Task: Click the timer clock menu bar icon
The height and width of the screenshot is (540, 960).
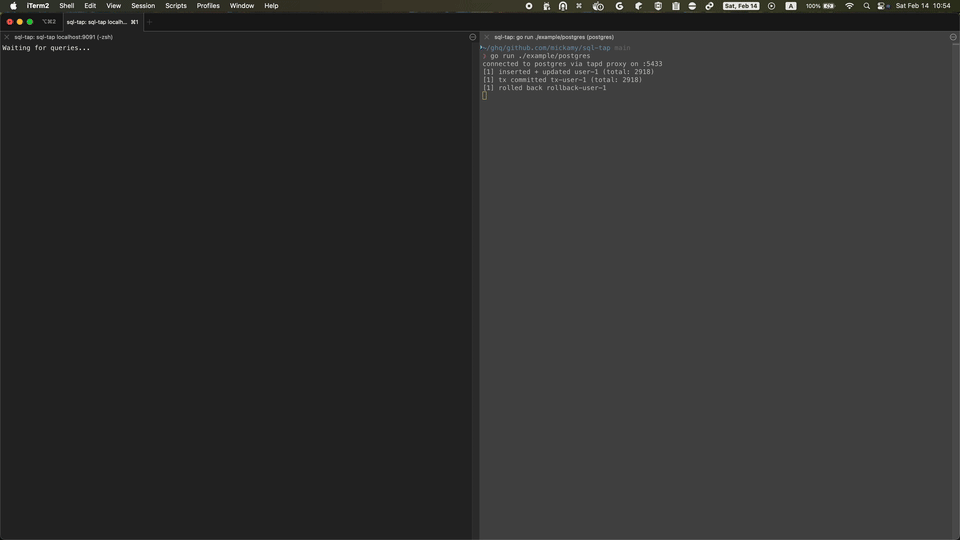Action: tap(598, 6)
